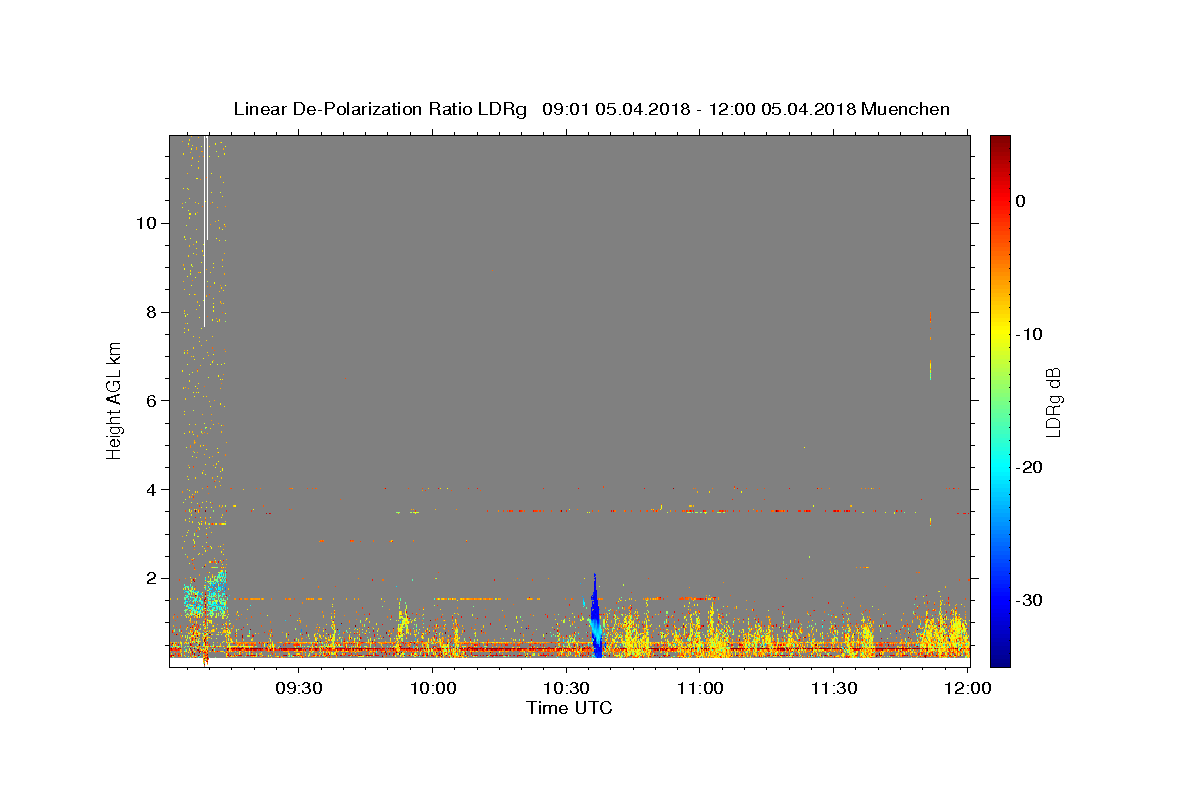Click the 10:30 time tick label
Viewport: 1200px width, 800px height.
point(566,688)
